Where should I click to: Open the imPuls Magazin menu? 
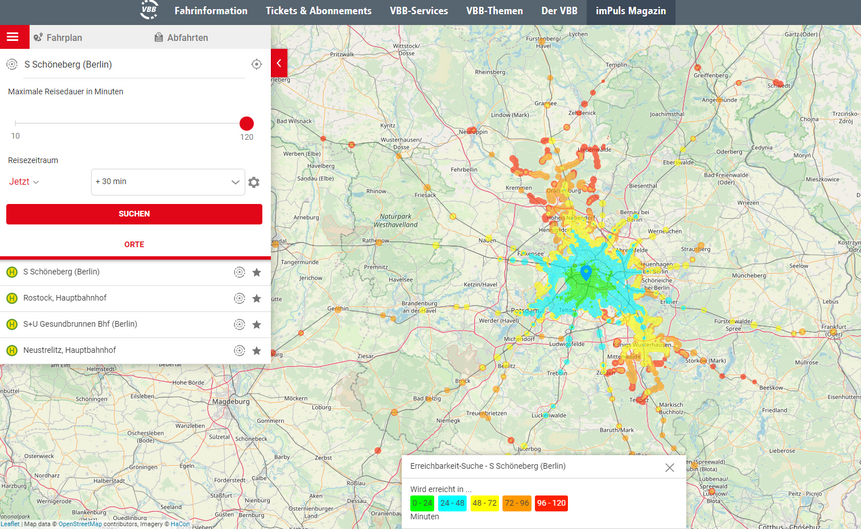coord(631,11)
